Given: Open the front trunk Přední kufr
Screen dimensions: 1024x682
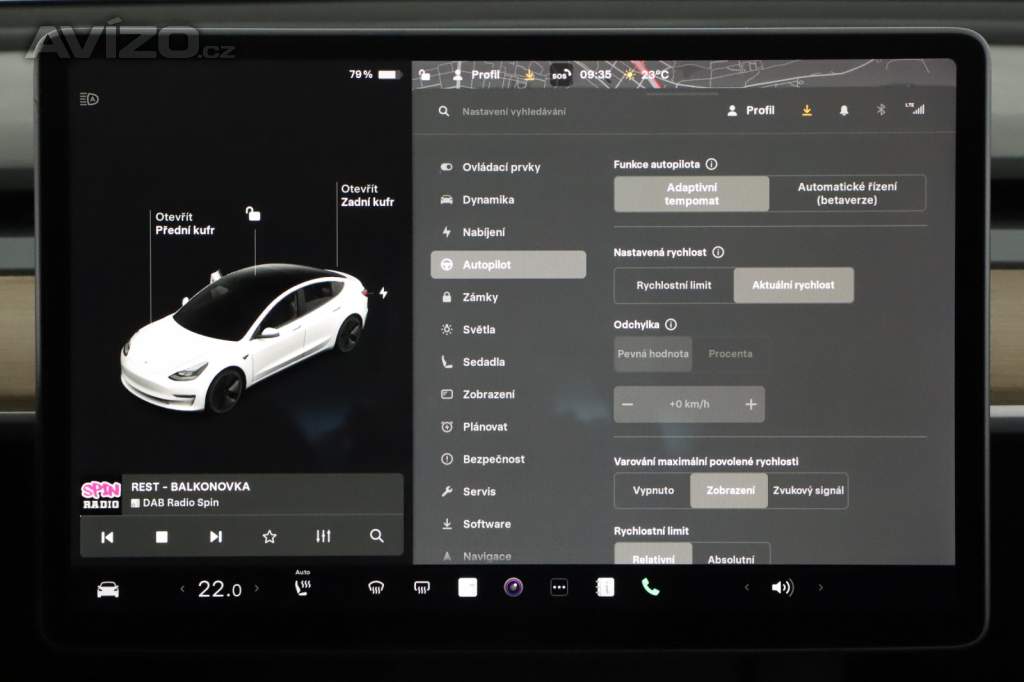Looking at the screenshot, I should (x=184, y=224).
